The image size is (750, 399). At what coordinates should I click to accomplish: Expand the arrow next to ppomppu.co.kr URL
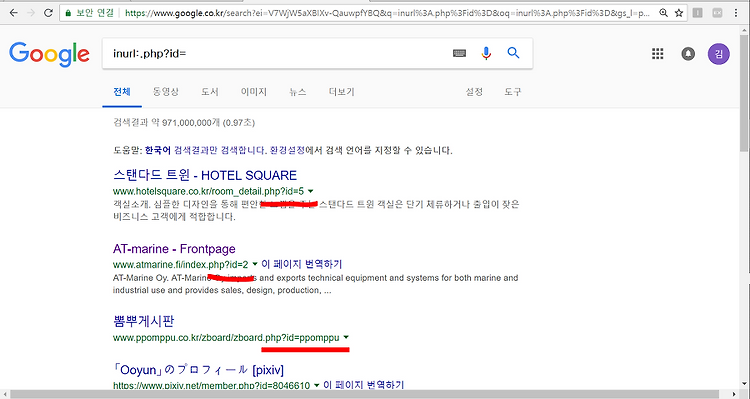pos(346,337)
